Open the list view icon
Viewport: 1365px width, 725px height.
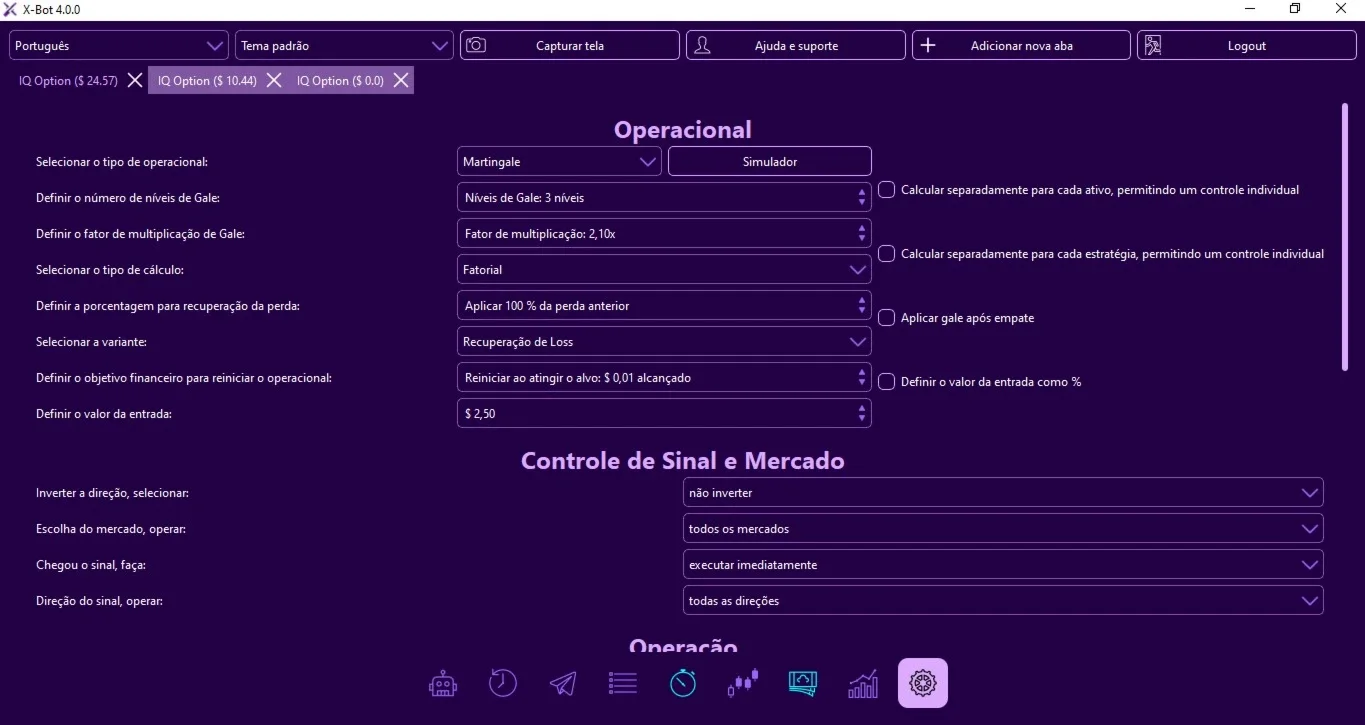click(x=623, y=683)
